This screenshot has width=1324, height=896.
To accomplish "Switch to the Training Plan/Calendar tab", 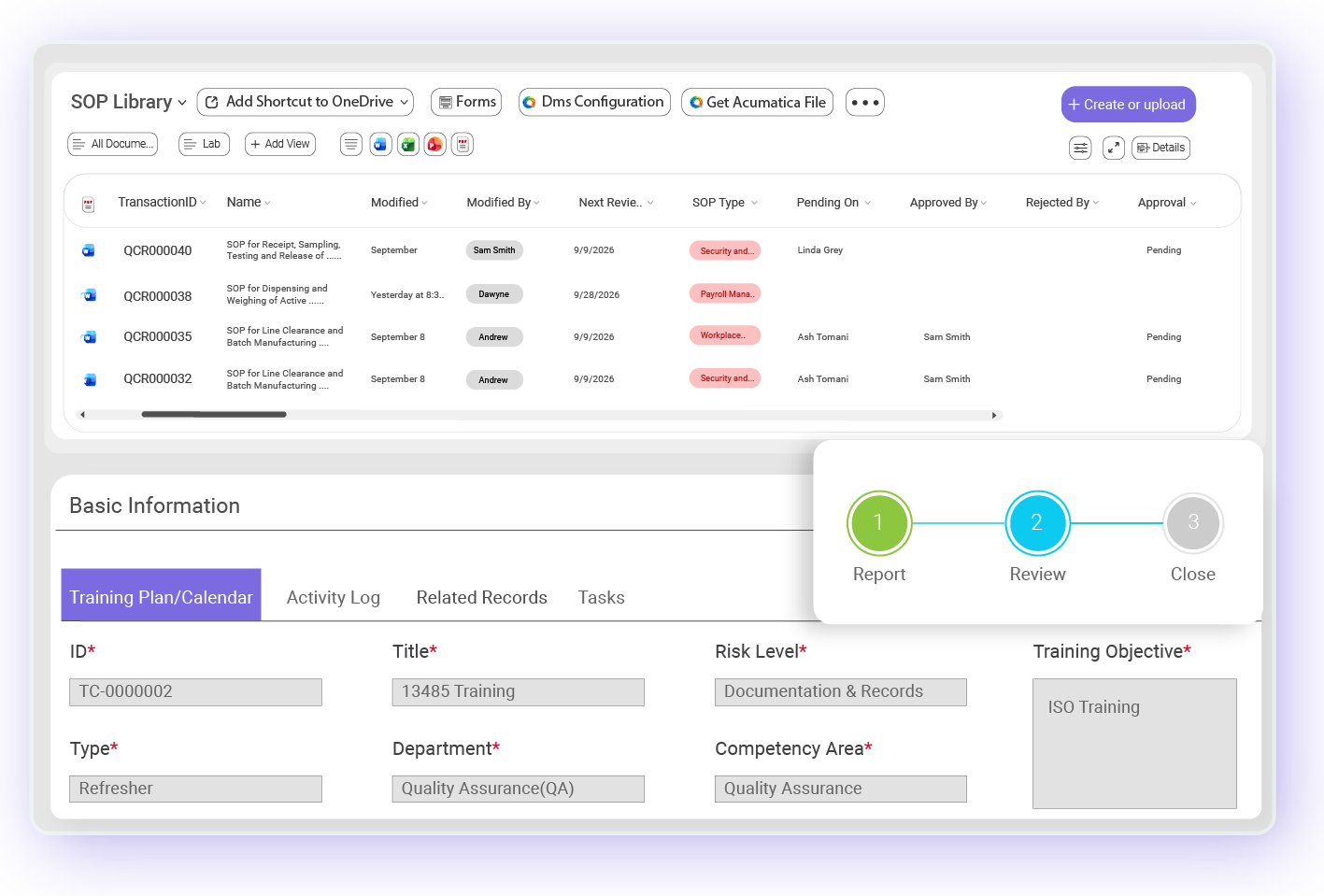I will [161, 595].
